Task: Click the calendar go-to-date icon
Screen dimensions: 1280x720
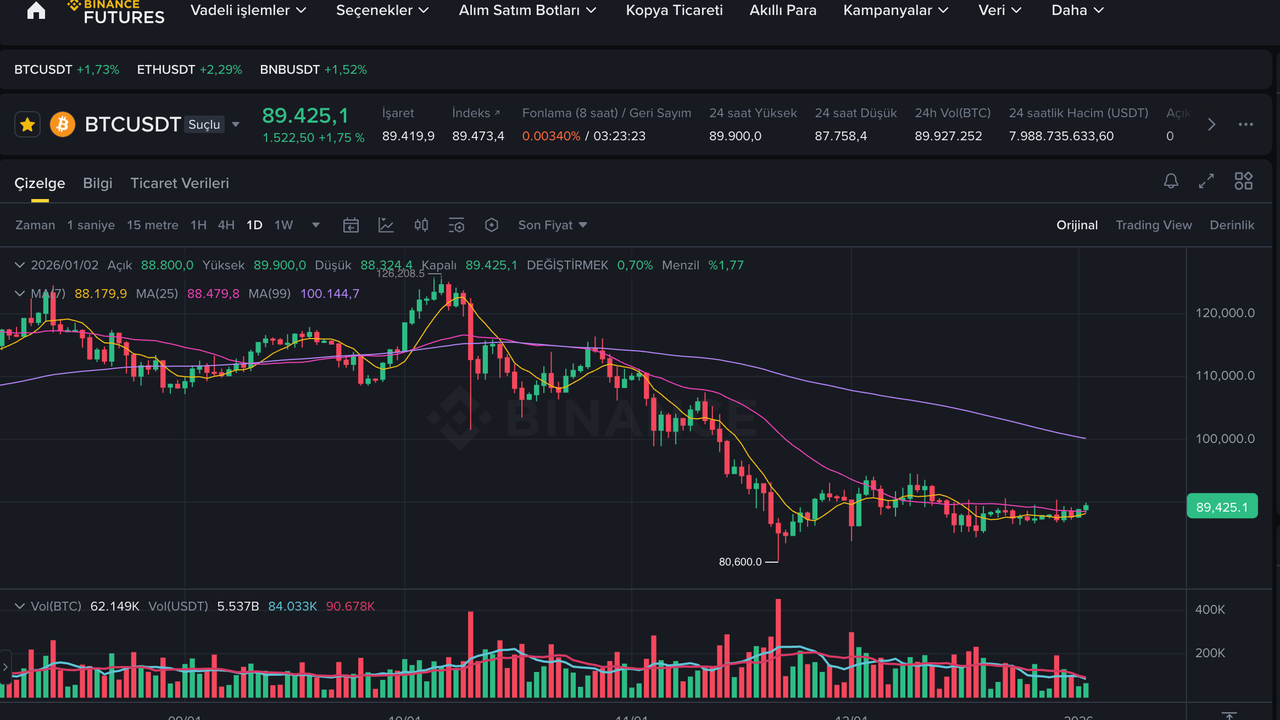Action: pos(351,225)
